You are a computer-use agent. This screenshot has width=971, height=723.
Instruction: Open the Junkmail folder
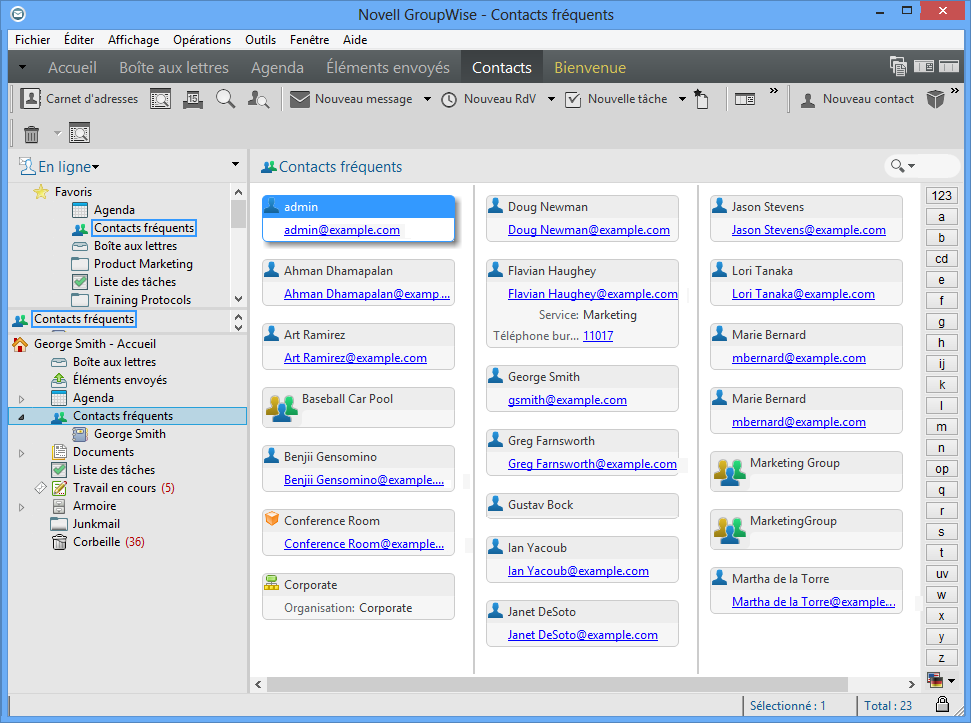click(96, 524)
